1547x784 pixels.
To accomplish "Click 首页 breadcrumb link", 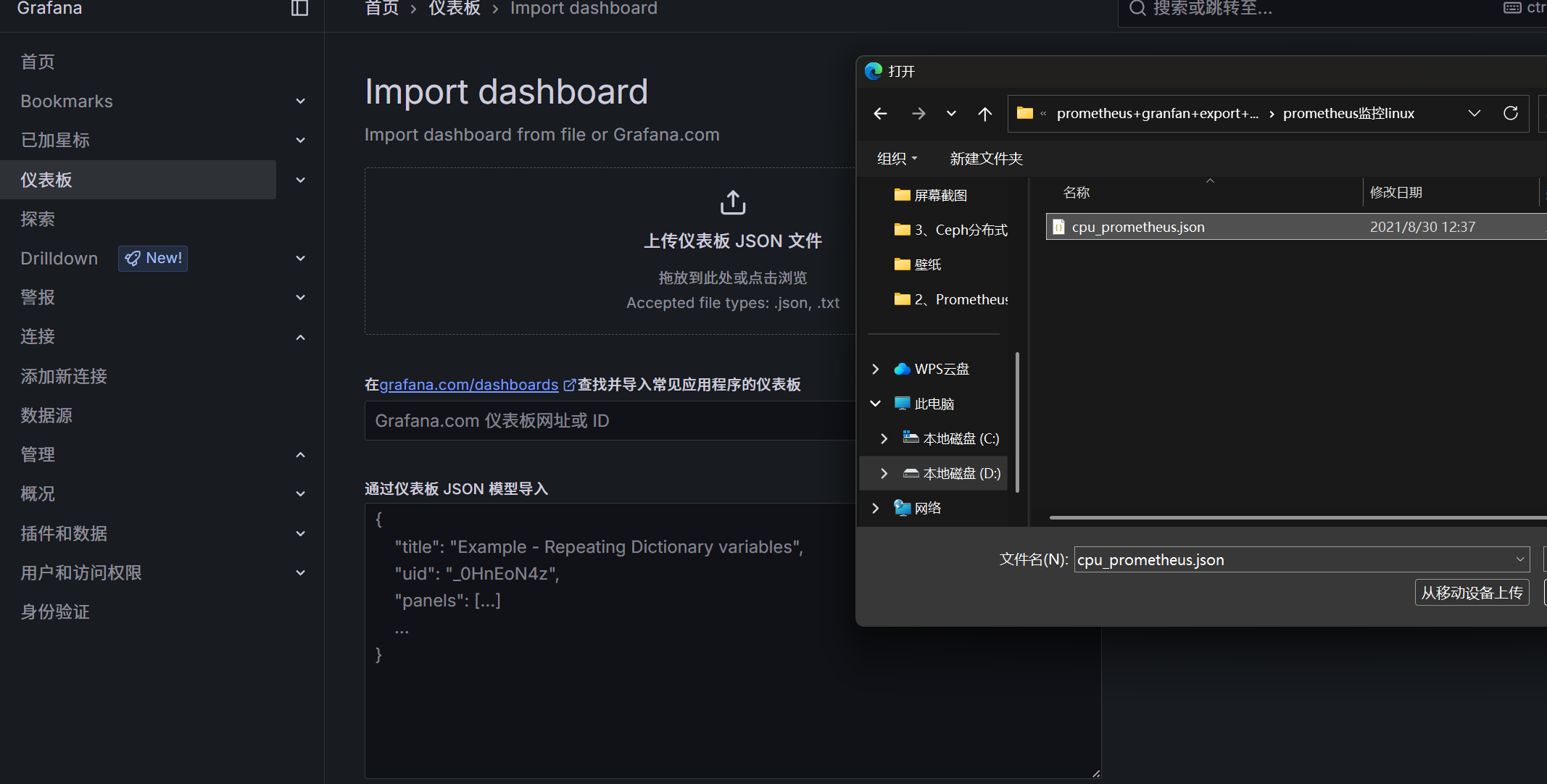I will [381, 8].
